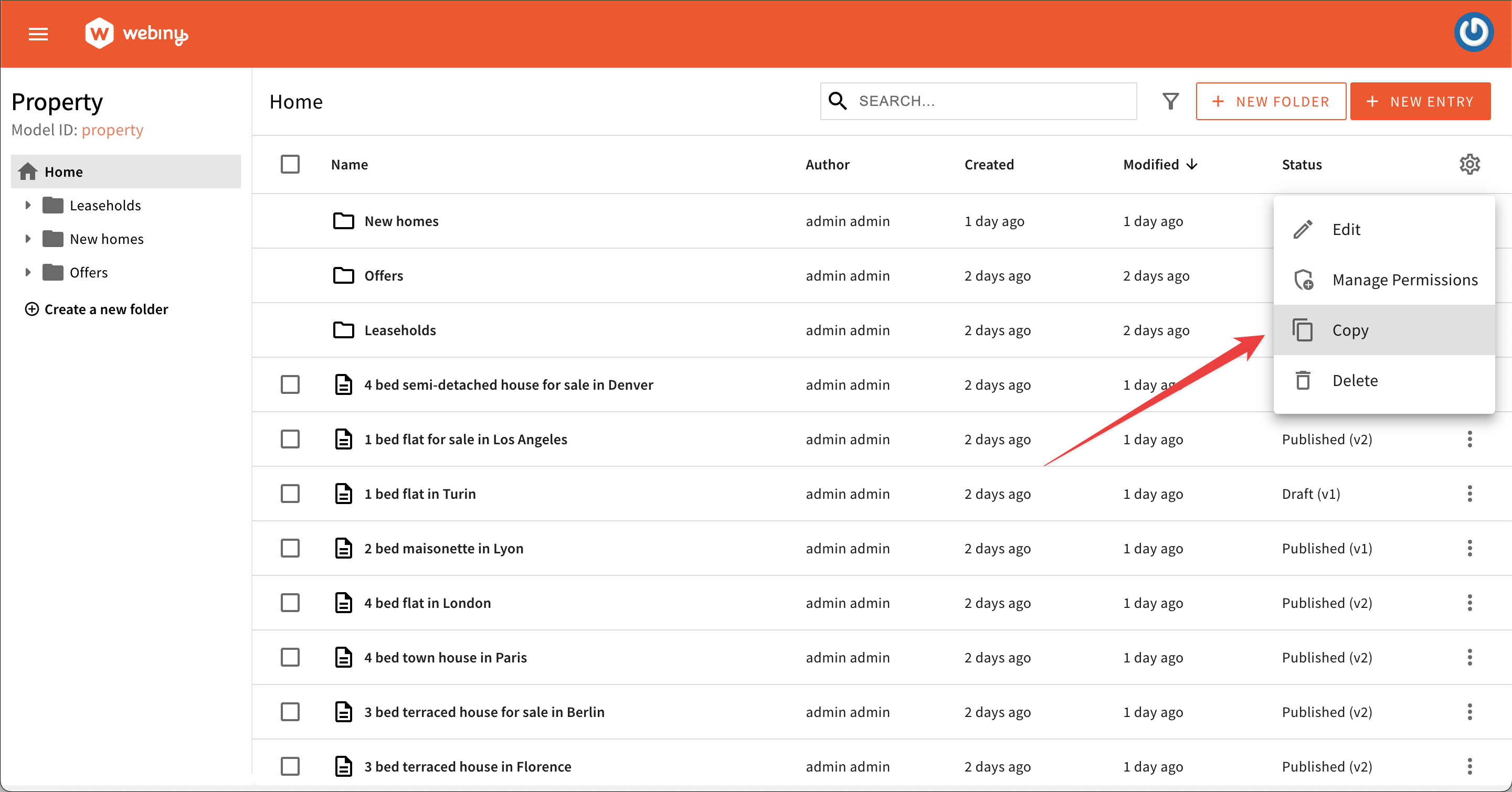1512x792 pixels.
Task: Open options for 4 bed flat in London
Action: click(x=1469, y=603)
